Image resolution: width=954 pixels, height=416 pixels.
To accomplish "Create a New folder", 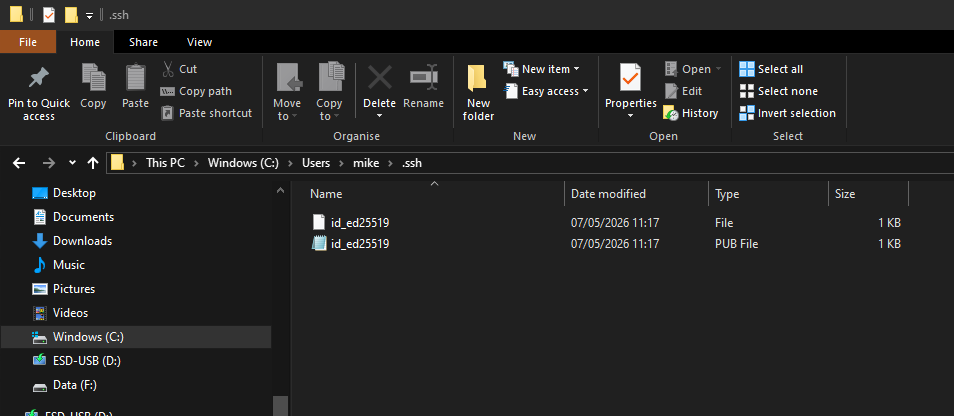I will point(478,92).
